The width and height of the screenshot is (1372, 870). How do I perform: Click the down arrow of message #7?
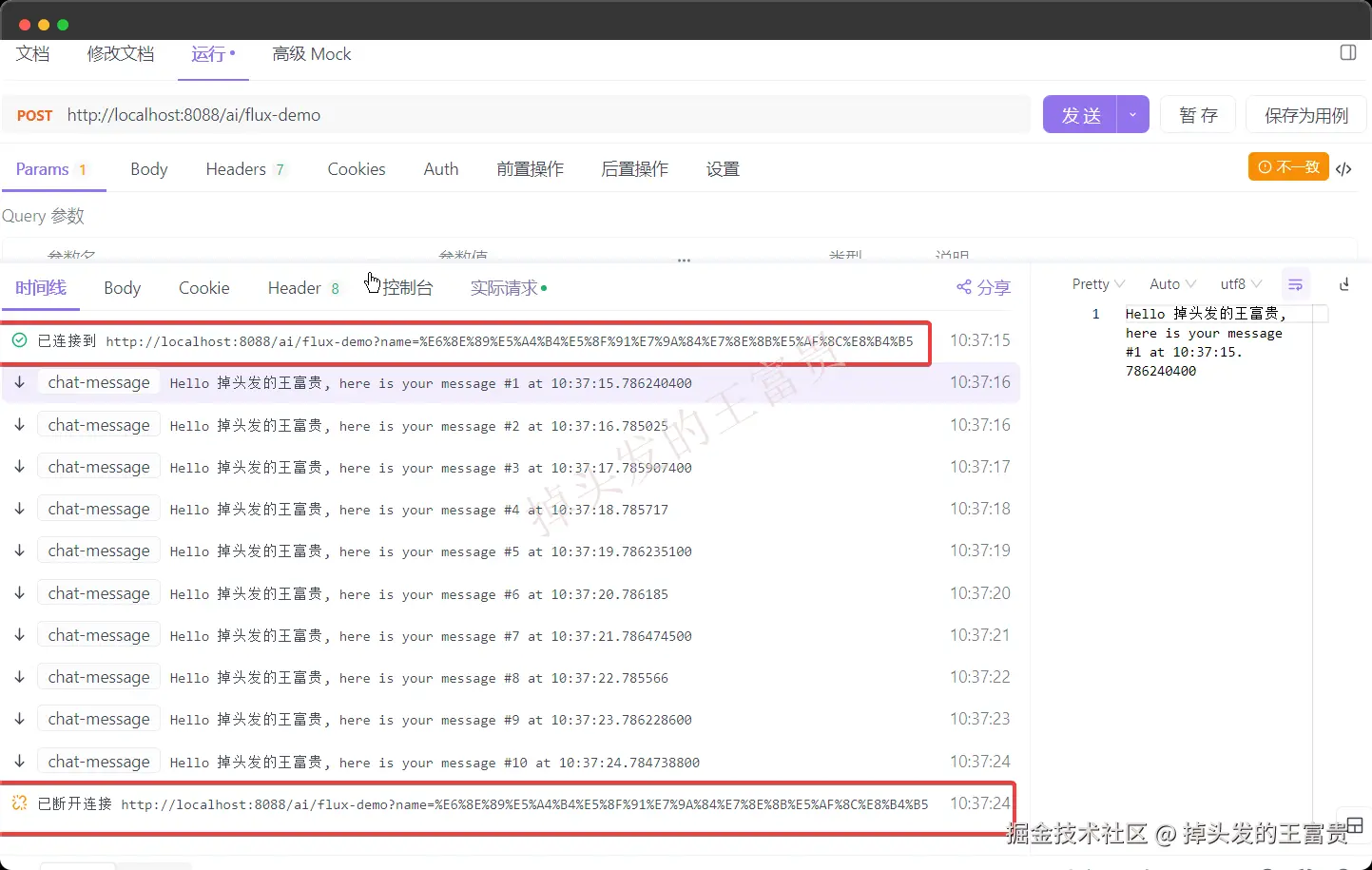tap(19, 635)
